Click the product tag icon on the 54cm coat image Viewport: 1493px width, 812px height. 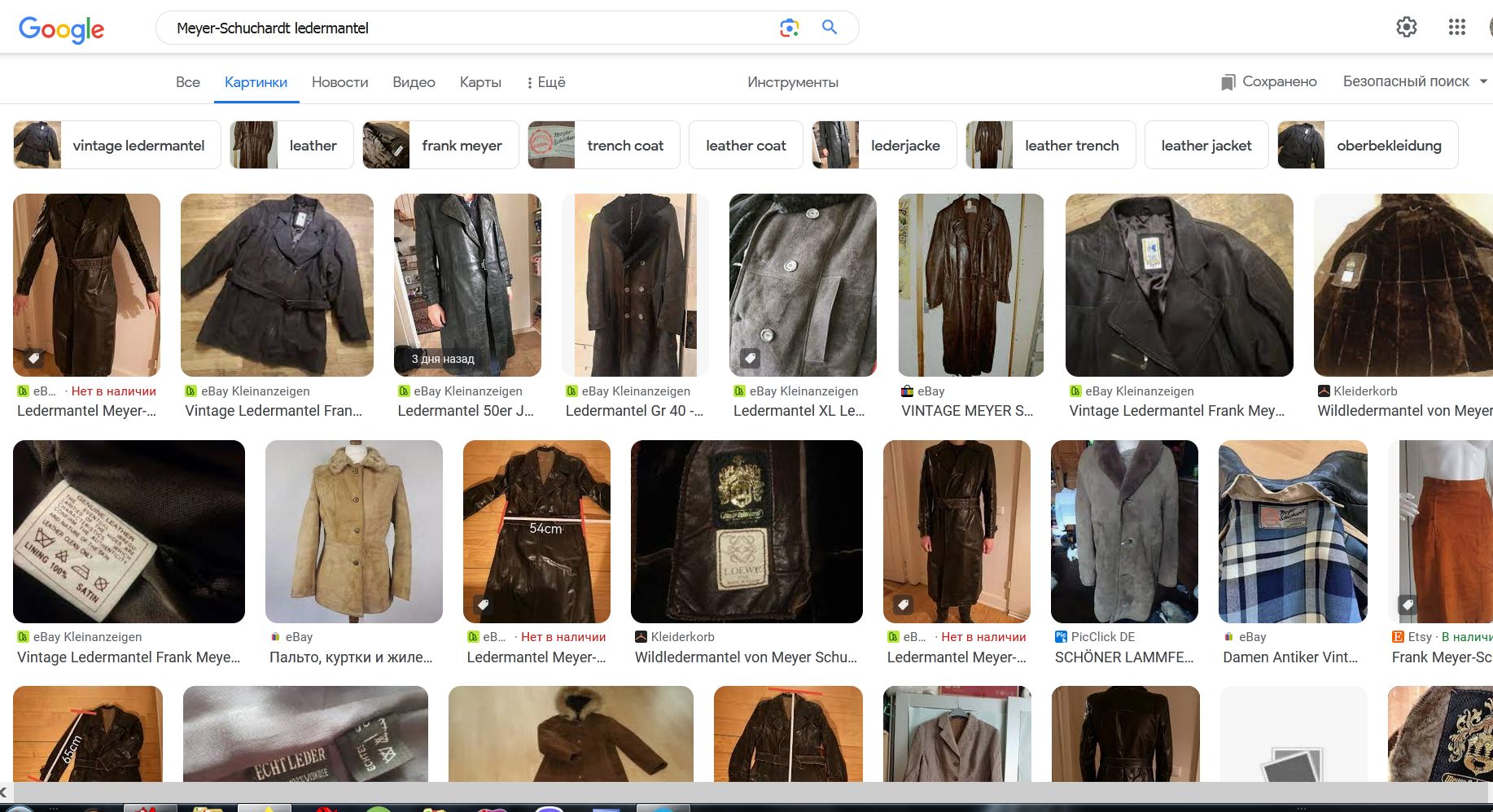click(x=483, y=605)
